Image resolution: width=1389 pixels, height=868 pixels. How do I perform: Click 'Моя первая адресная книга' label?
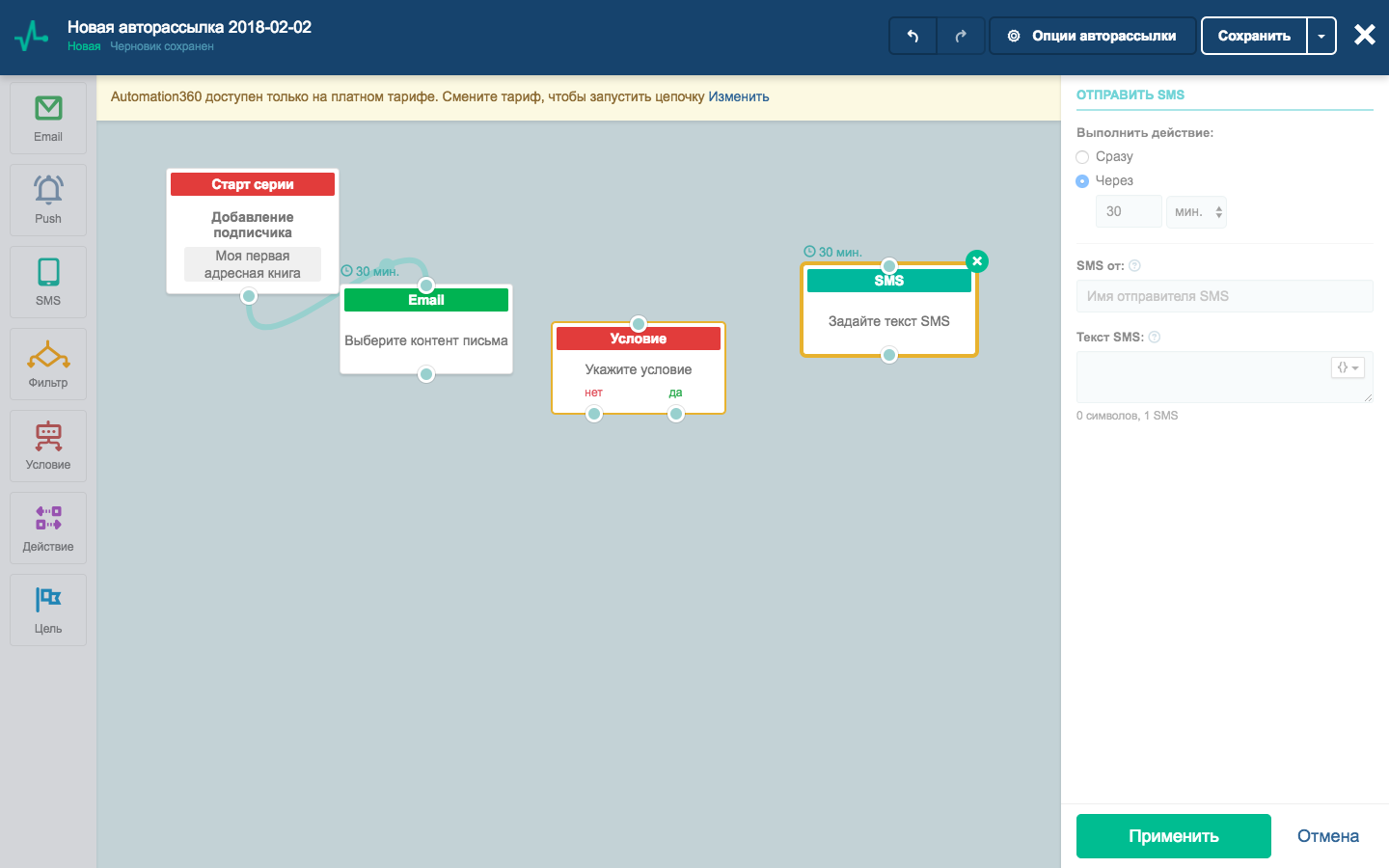pyautogui.click(x=253, y=264)
